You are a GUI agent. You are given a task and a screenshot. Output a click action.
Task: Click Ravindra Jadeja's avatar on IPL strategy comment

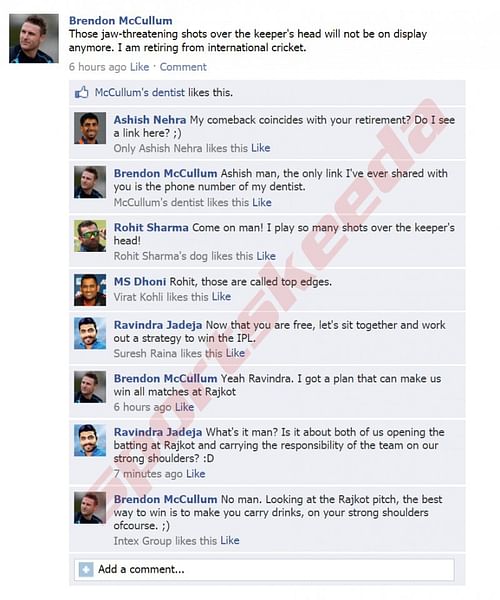[x=90, y=333]
